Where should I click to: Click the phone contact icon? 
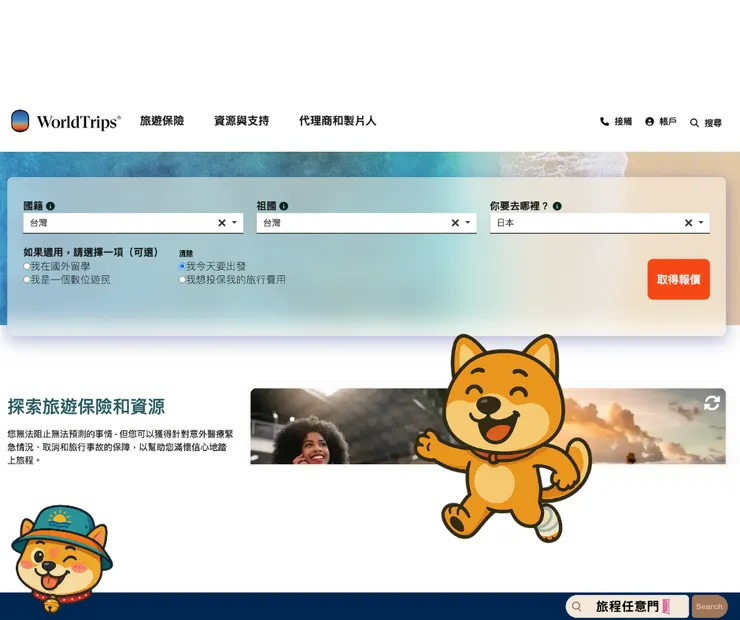click(x=604, y=121)
